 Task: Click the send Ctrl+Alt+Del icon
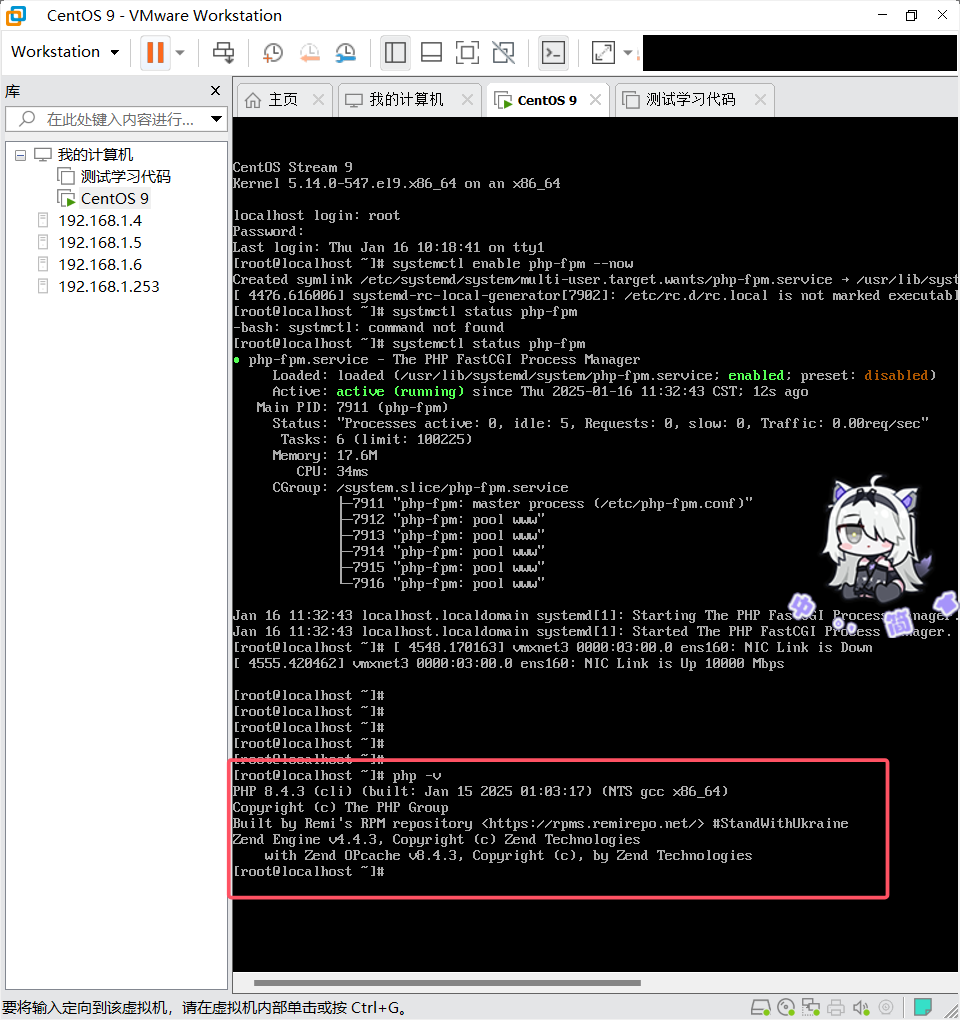pyautogui.click(x=224, y=52)
